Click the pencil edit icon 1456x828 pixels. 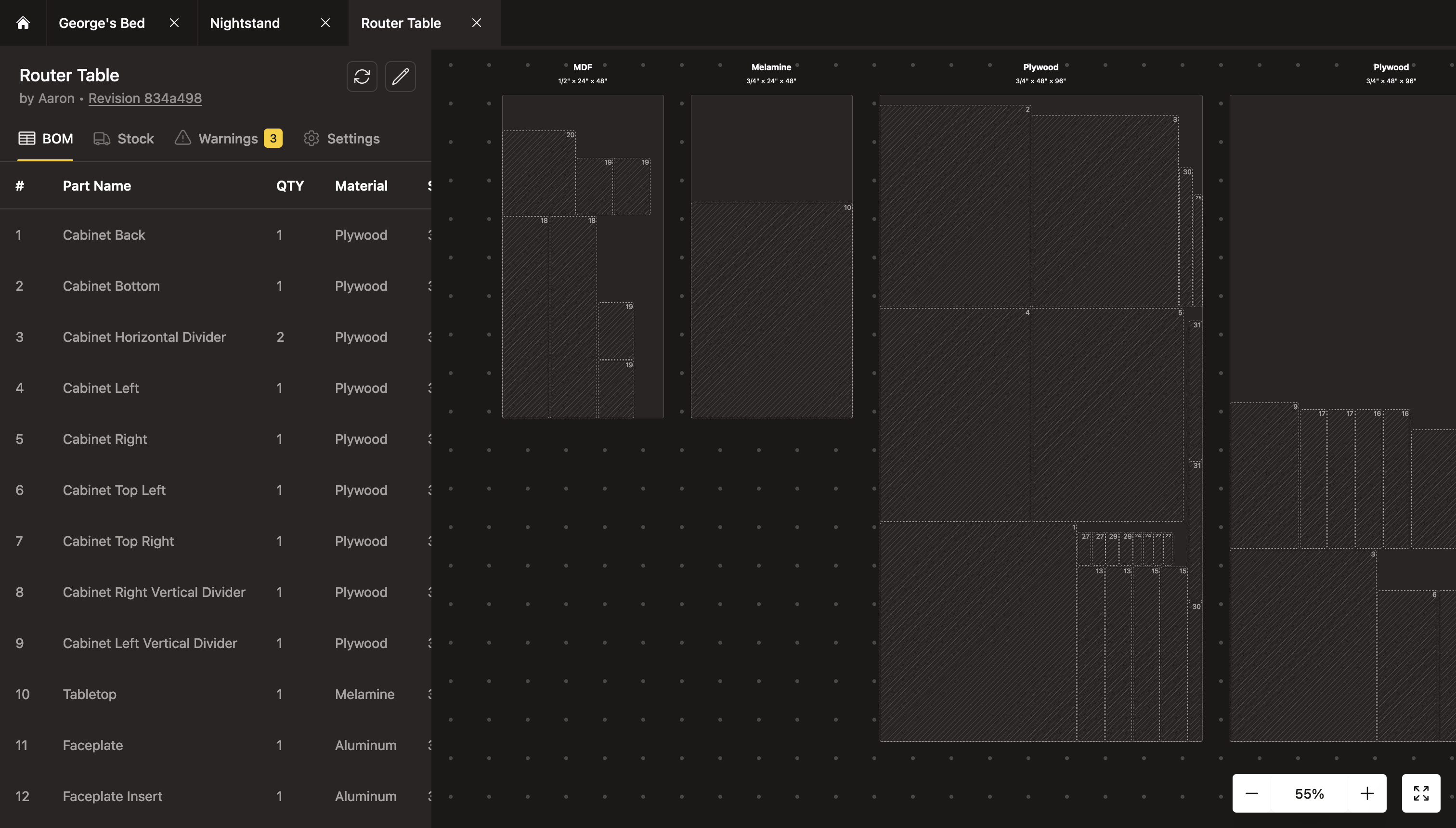(401, 77)
